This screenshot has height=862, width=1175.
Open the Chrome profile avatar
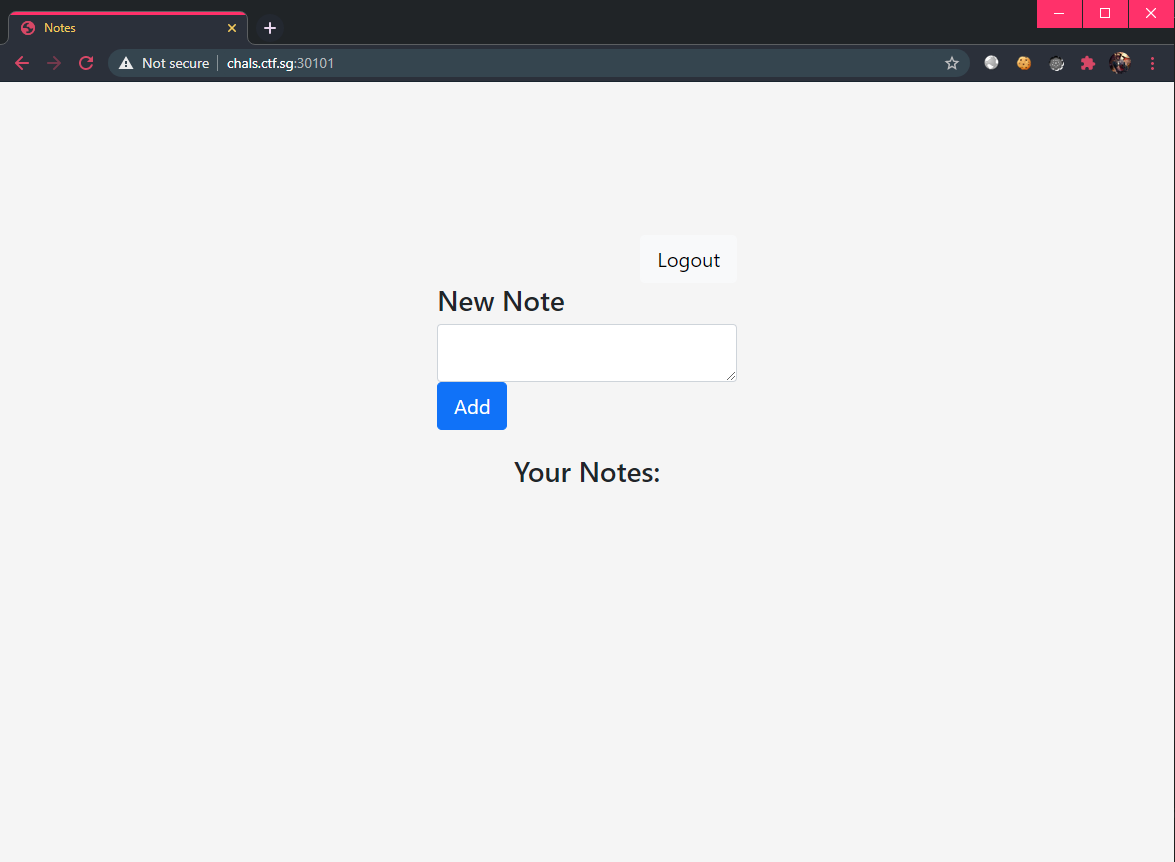click(x=1120, y=62)
